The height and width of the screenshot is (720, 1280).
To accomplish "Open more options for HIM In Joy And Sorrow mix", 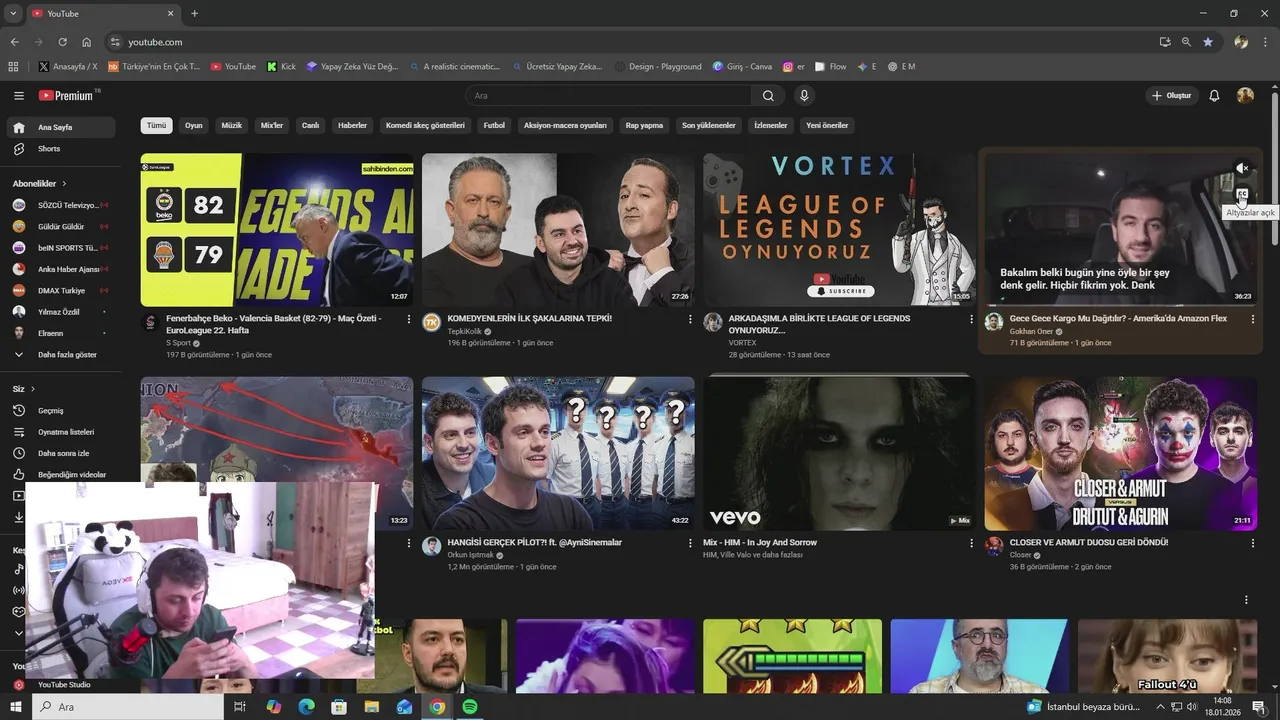I will [x=971, y=543].
